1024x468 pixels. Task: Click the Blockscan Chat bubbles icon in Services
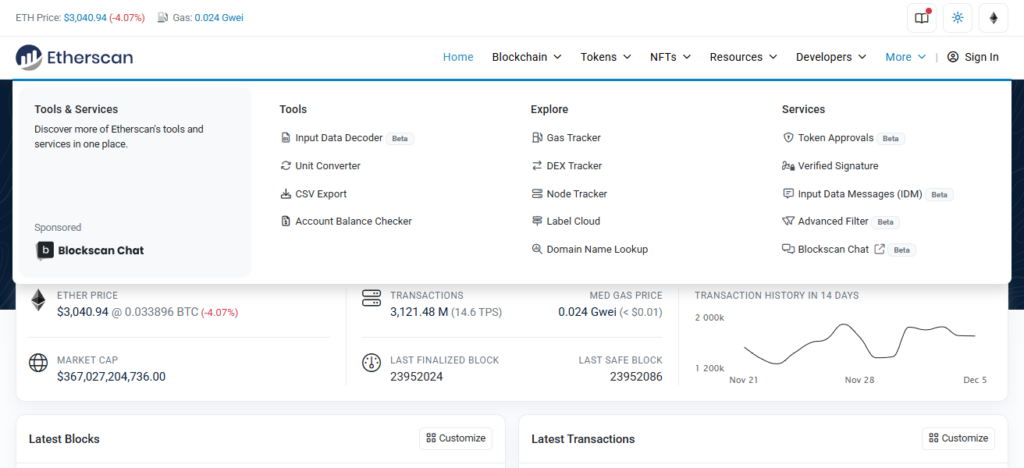788,249
